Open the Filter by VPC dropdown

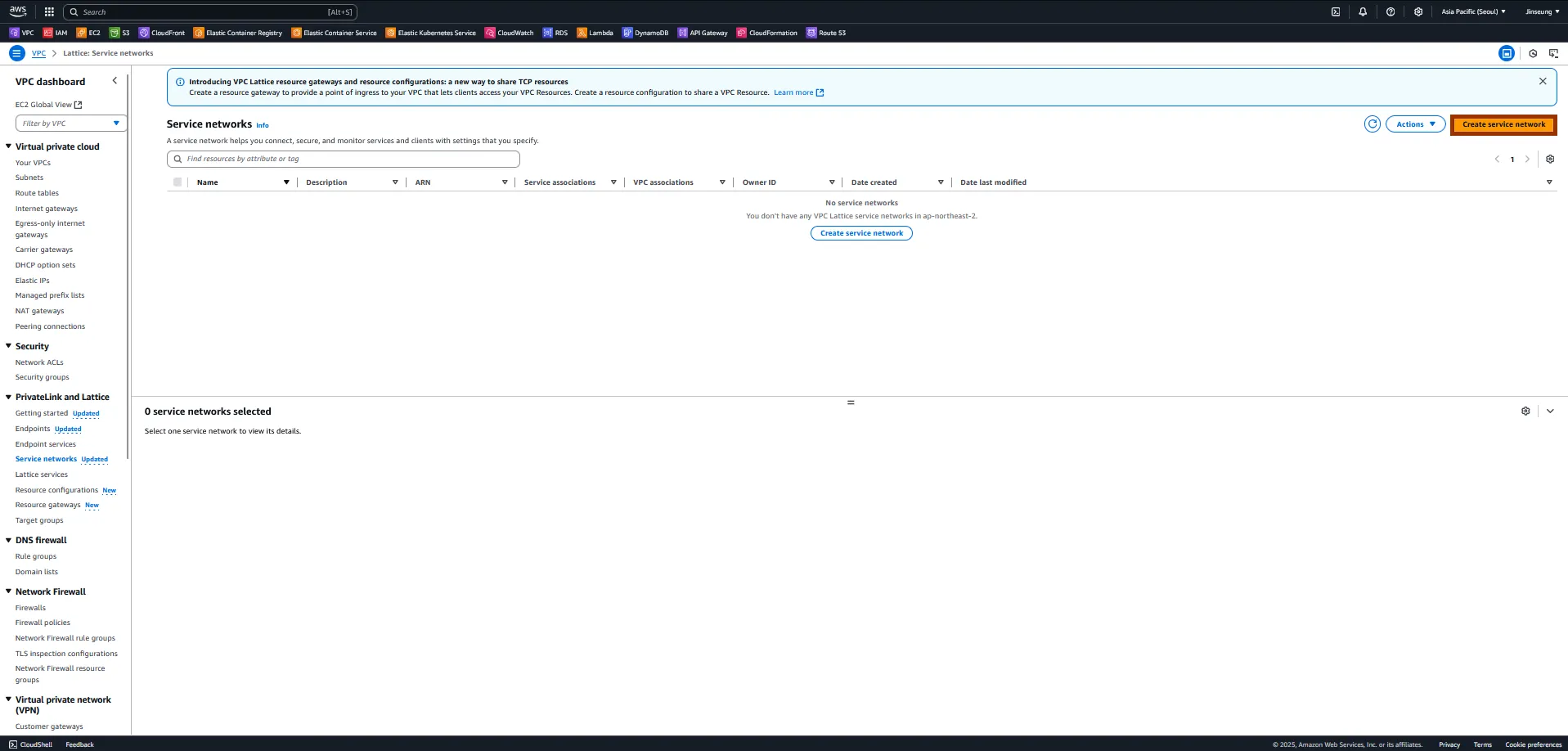click(x=71, y=124)
